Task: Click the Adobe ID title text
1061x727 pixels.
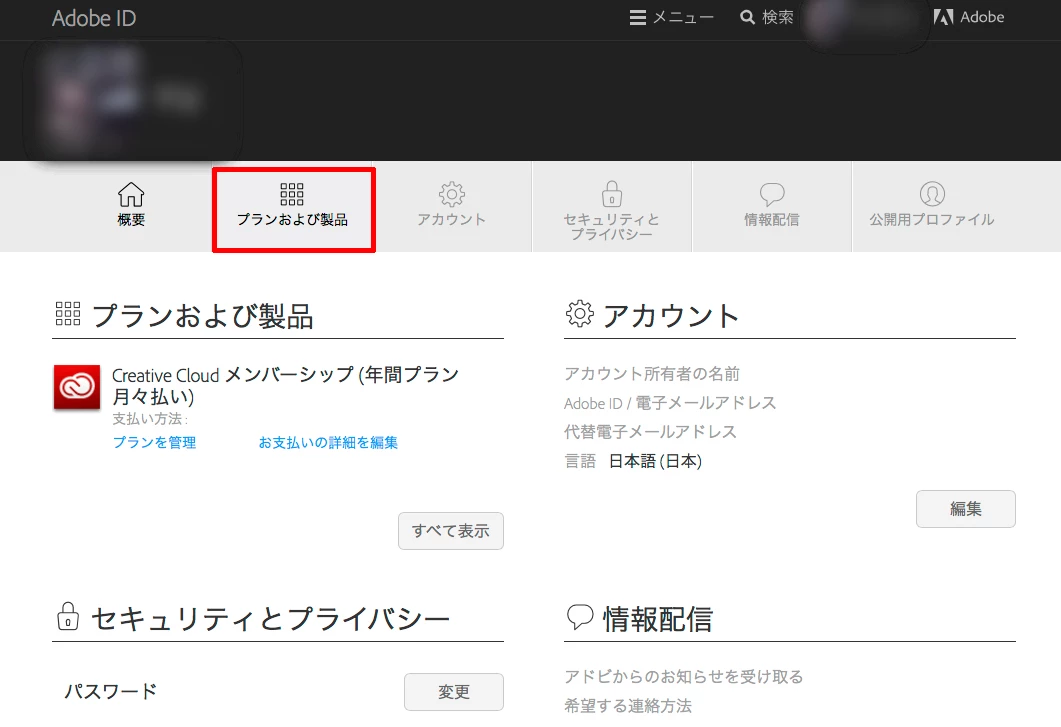Action: tap(94, 18)
